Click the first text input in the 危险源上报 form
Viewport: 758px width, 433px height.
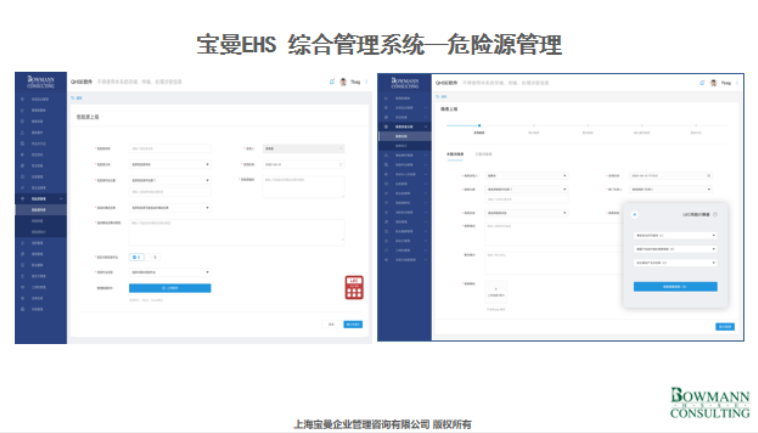coord(170,148)
